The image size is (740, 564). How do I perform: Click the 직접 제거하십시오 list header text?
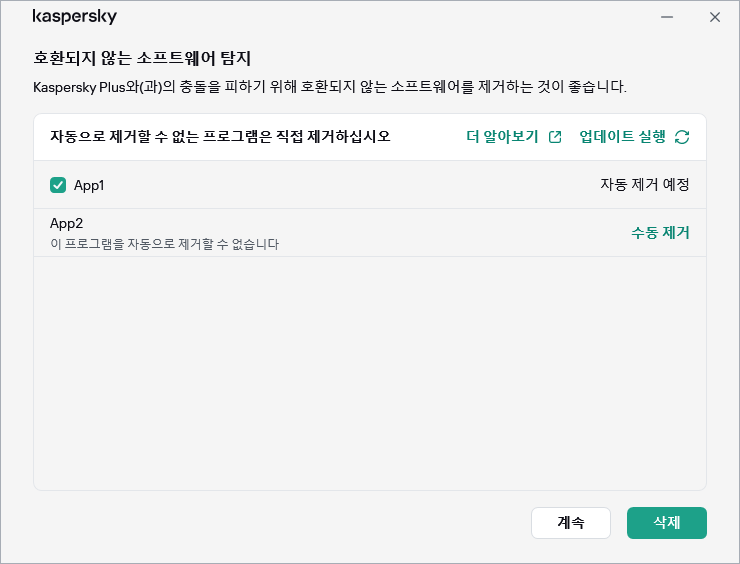tap(220, 137)
